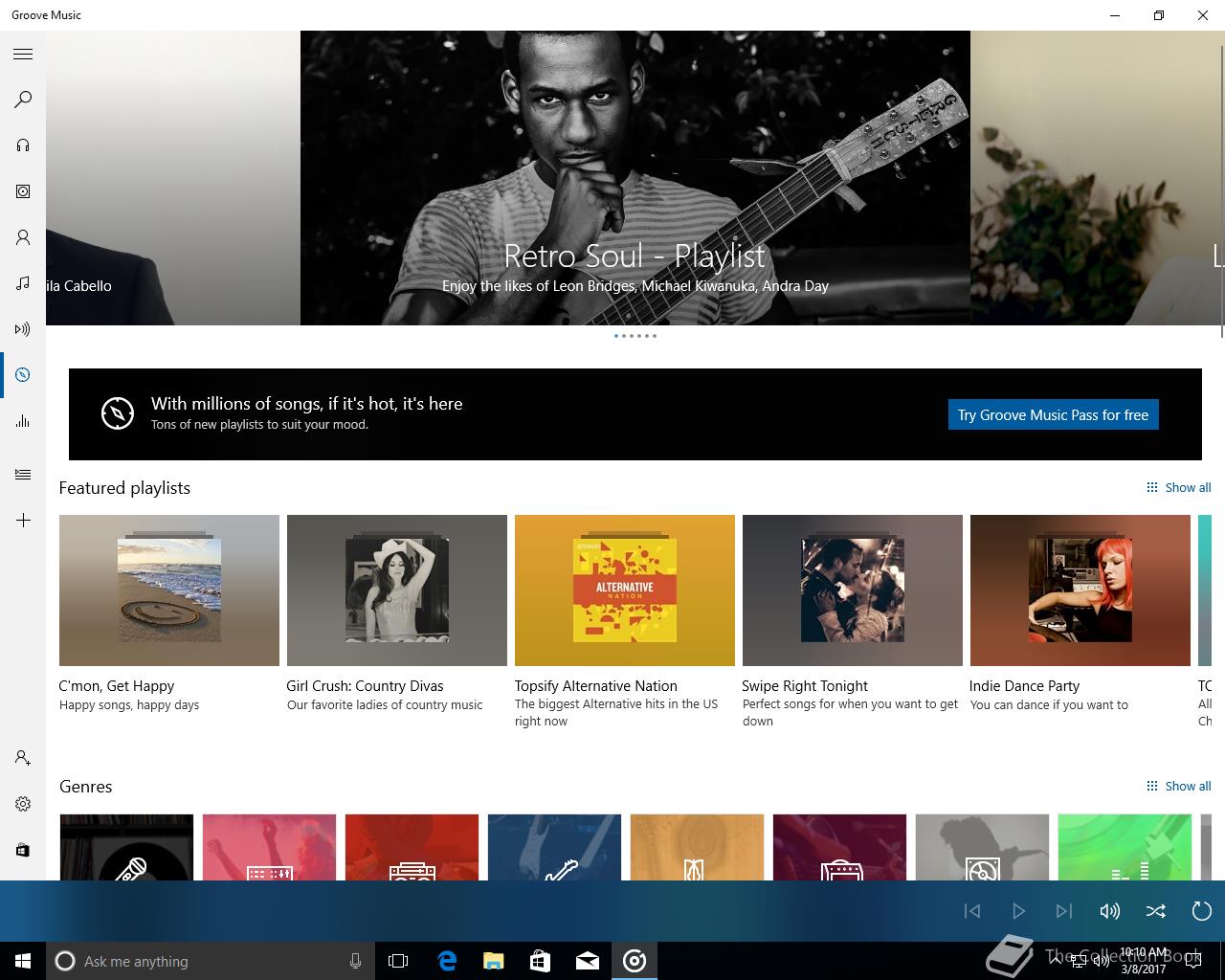Open the charts bar-graph icon in sidebar
Screen dimensions: 1225x980
23,421
